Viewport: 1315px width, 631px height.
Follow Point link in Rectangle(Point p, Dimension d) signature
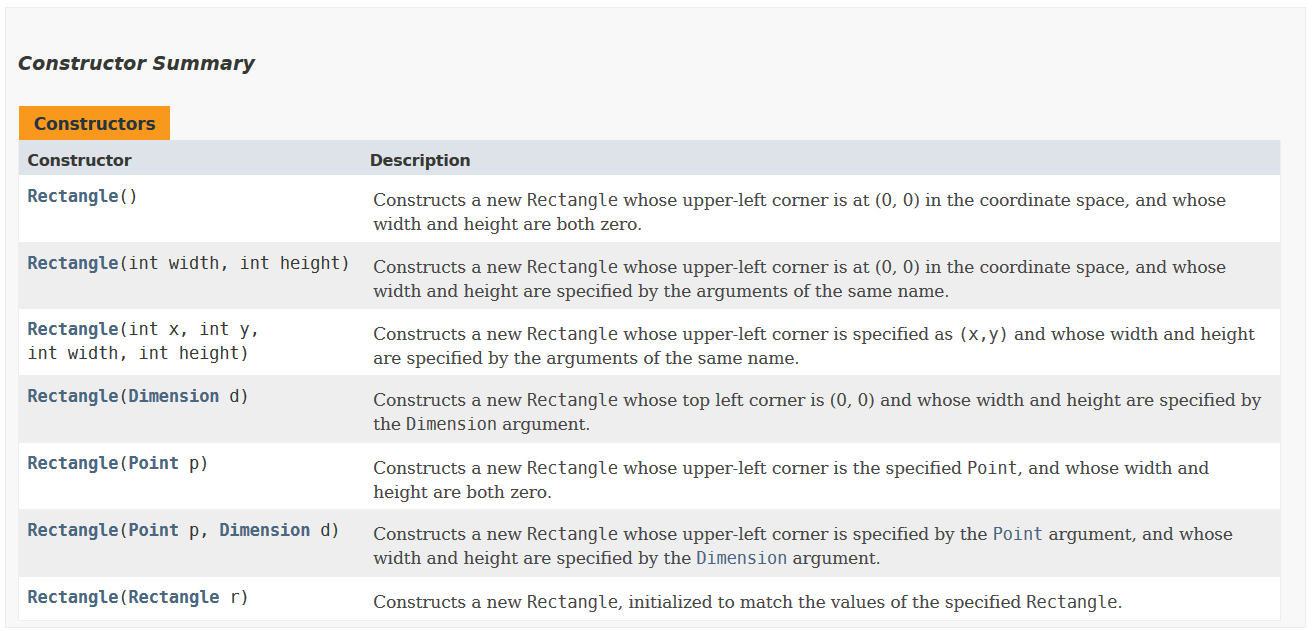(x=153, y=531)
